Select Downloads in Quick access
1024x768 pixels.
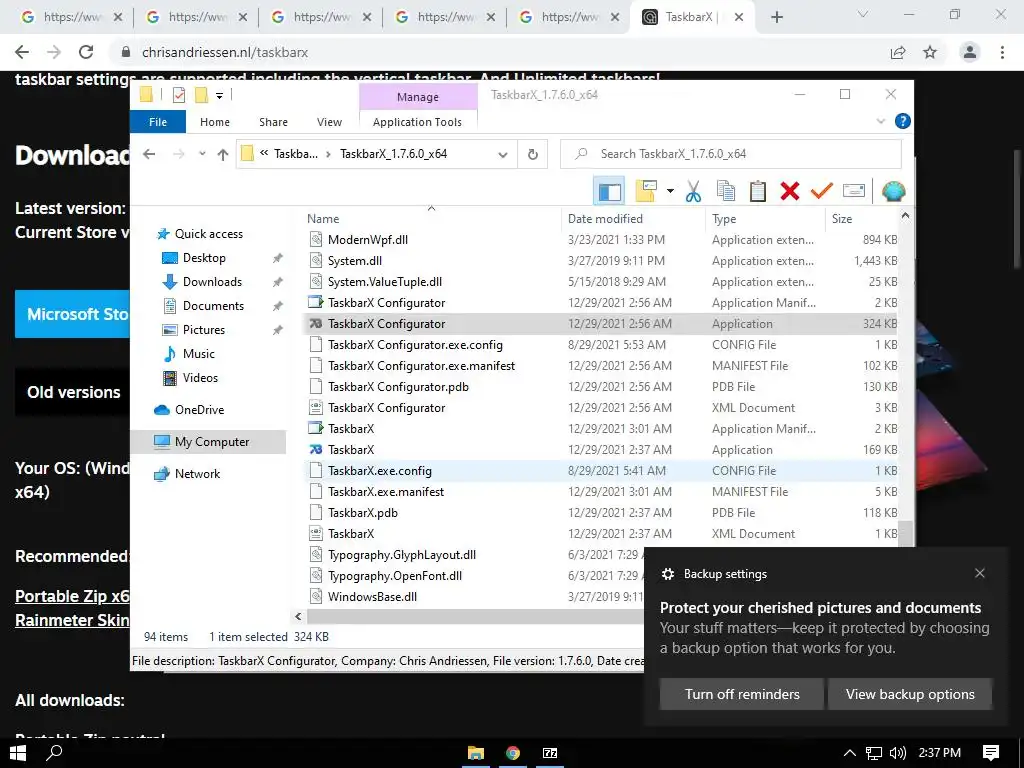click(x=212, y=281)
